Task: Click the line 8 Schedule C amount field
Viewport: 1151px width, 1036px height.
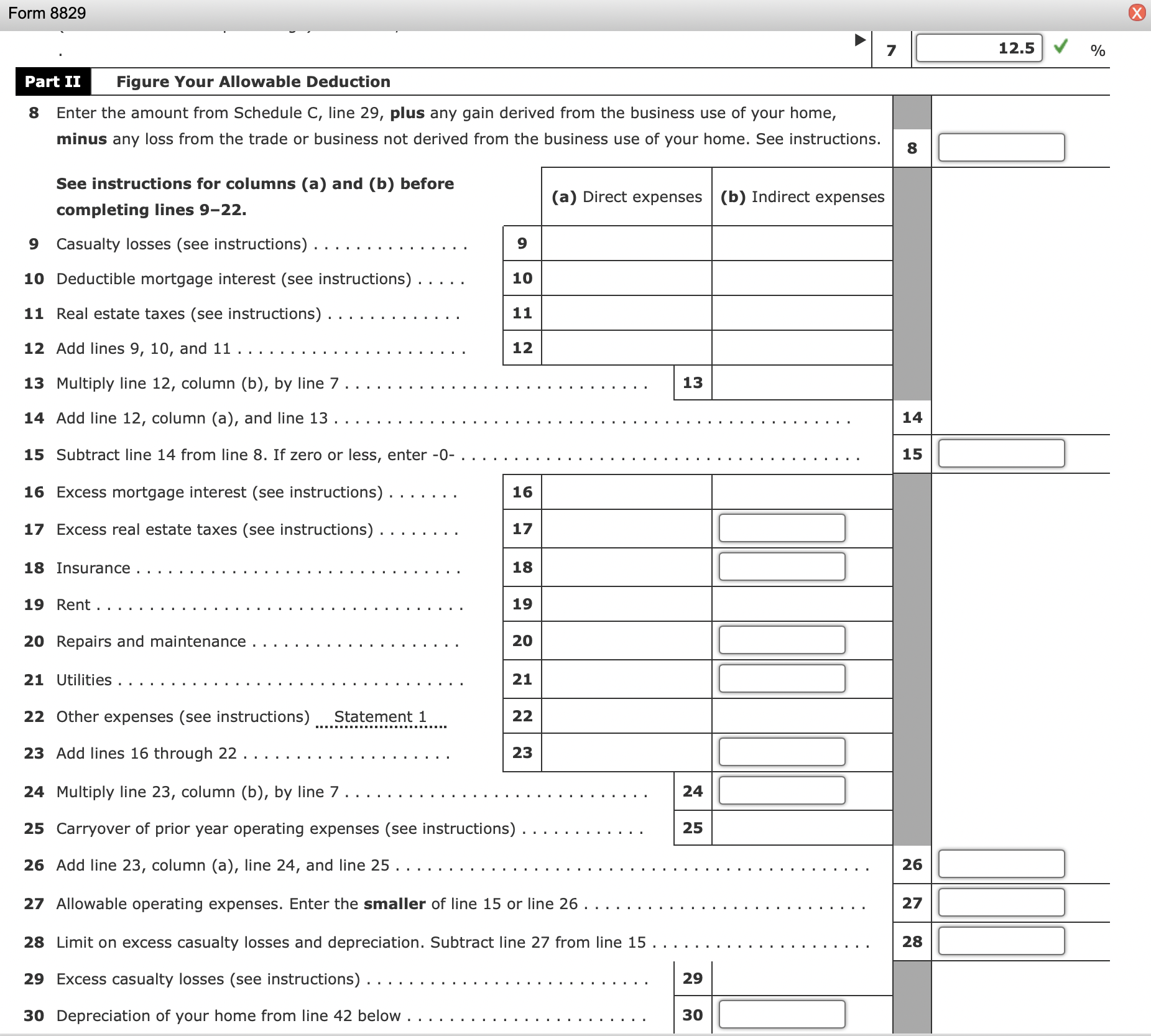Action: tap(1001, 147)
